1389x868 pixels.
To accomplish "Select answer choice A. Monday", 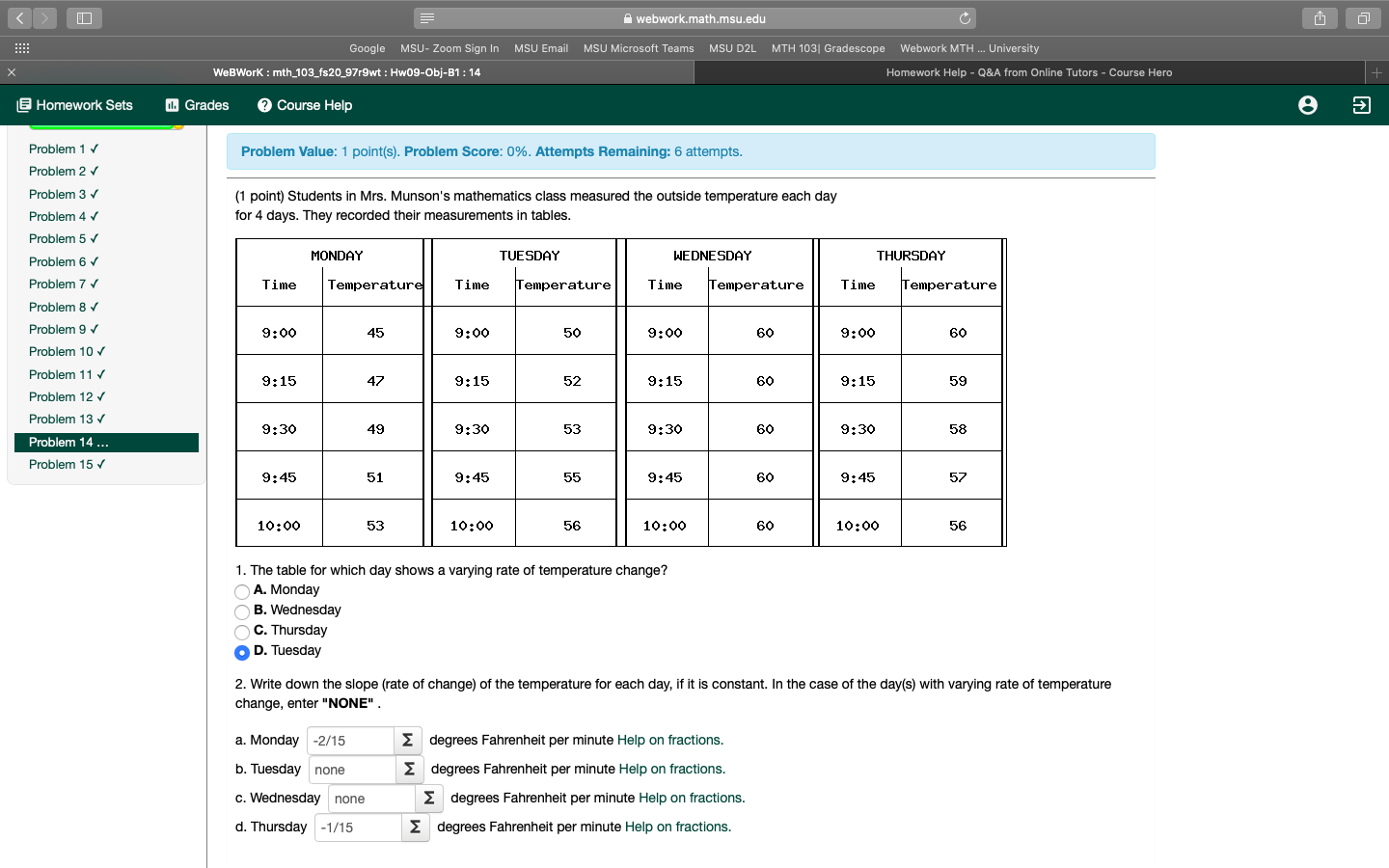I will (x=242, y=591).
